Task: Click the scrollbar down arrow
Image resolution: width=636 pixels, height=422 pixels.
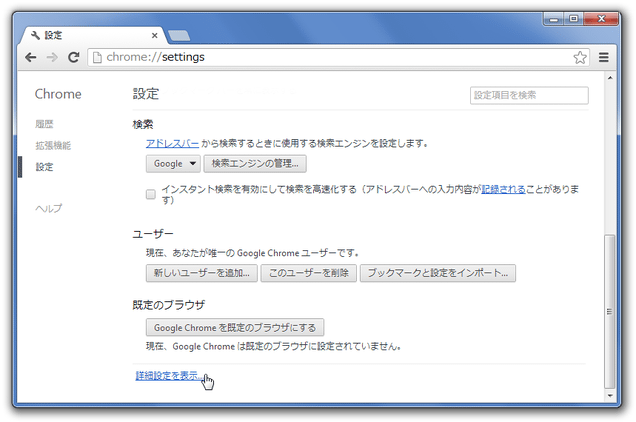Action: coord(610,396)
